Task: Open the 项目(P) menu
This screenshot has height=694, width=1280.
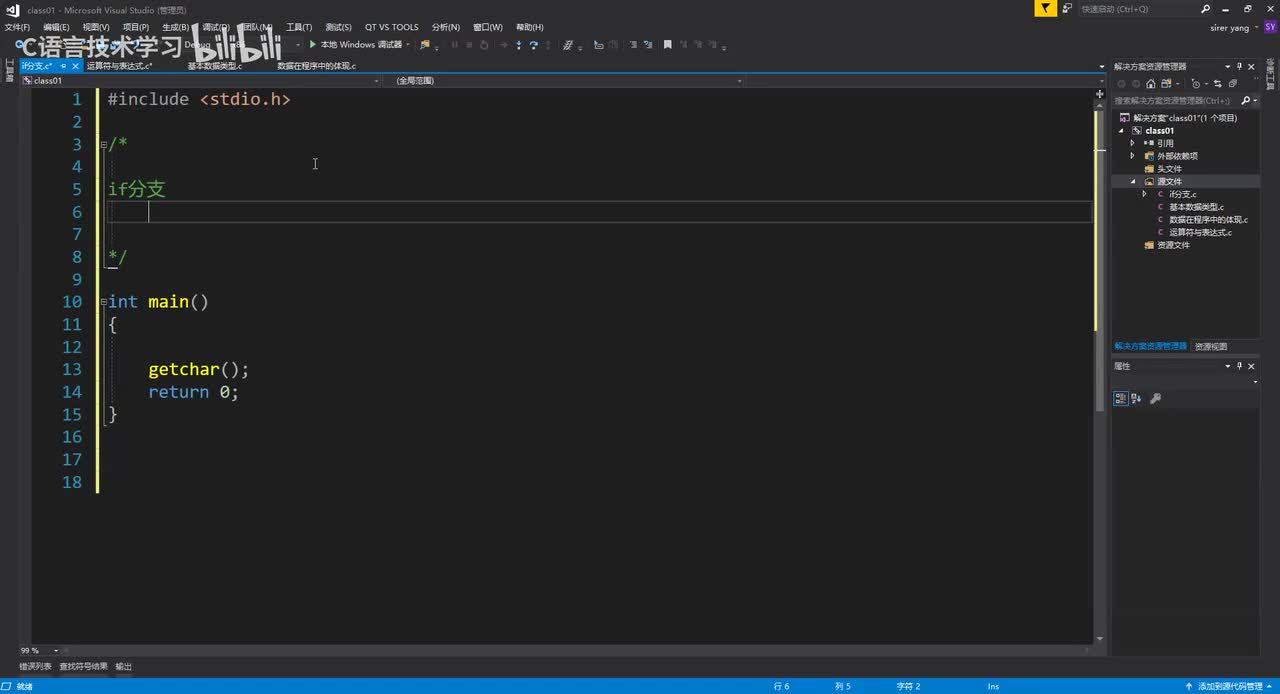Action: click(x=136, y=27)
